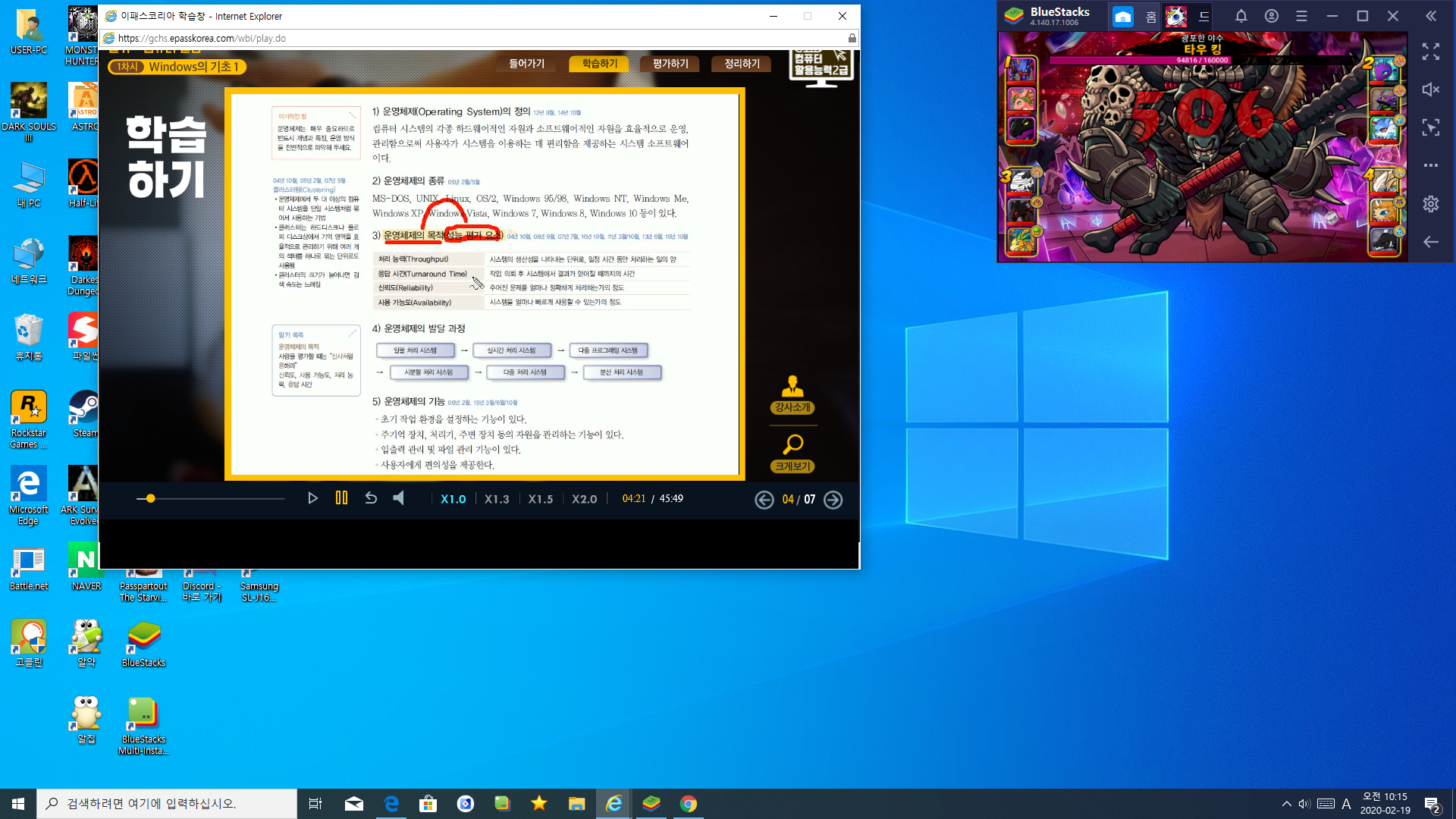
Task: Switch to the 평가하기 tab
Action: click(x=670, y=64)
